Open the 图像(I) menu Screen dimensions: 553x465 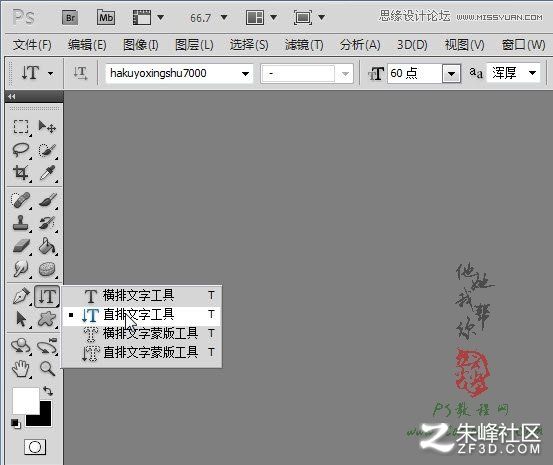tap(141, 45)
